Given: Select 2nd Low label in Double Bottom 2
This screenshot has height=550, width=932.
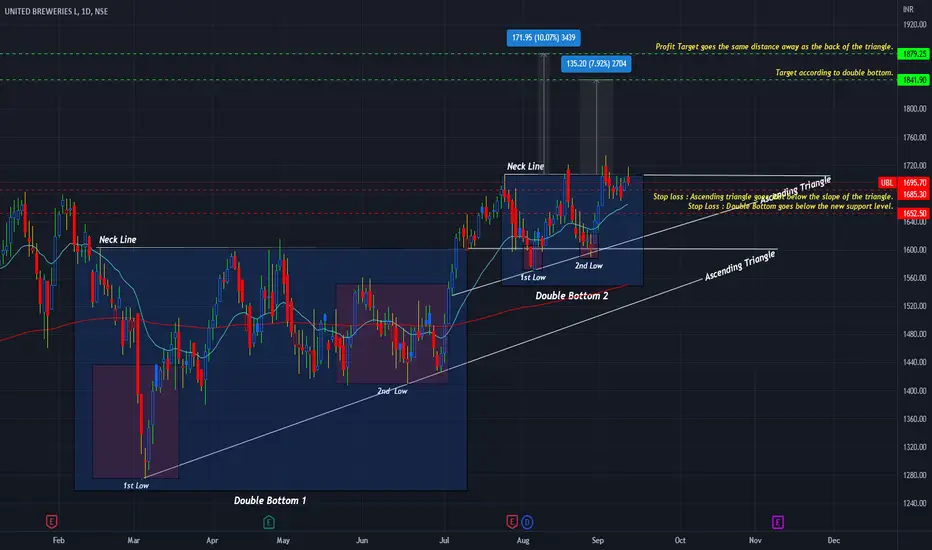Looking at the screenshot, I should tap(588, 266).
